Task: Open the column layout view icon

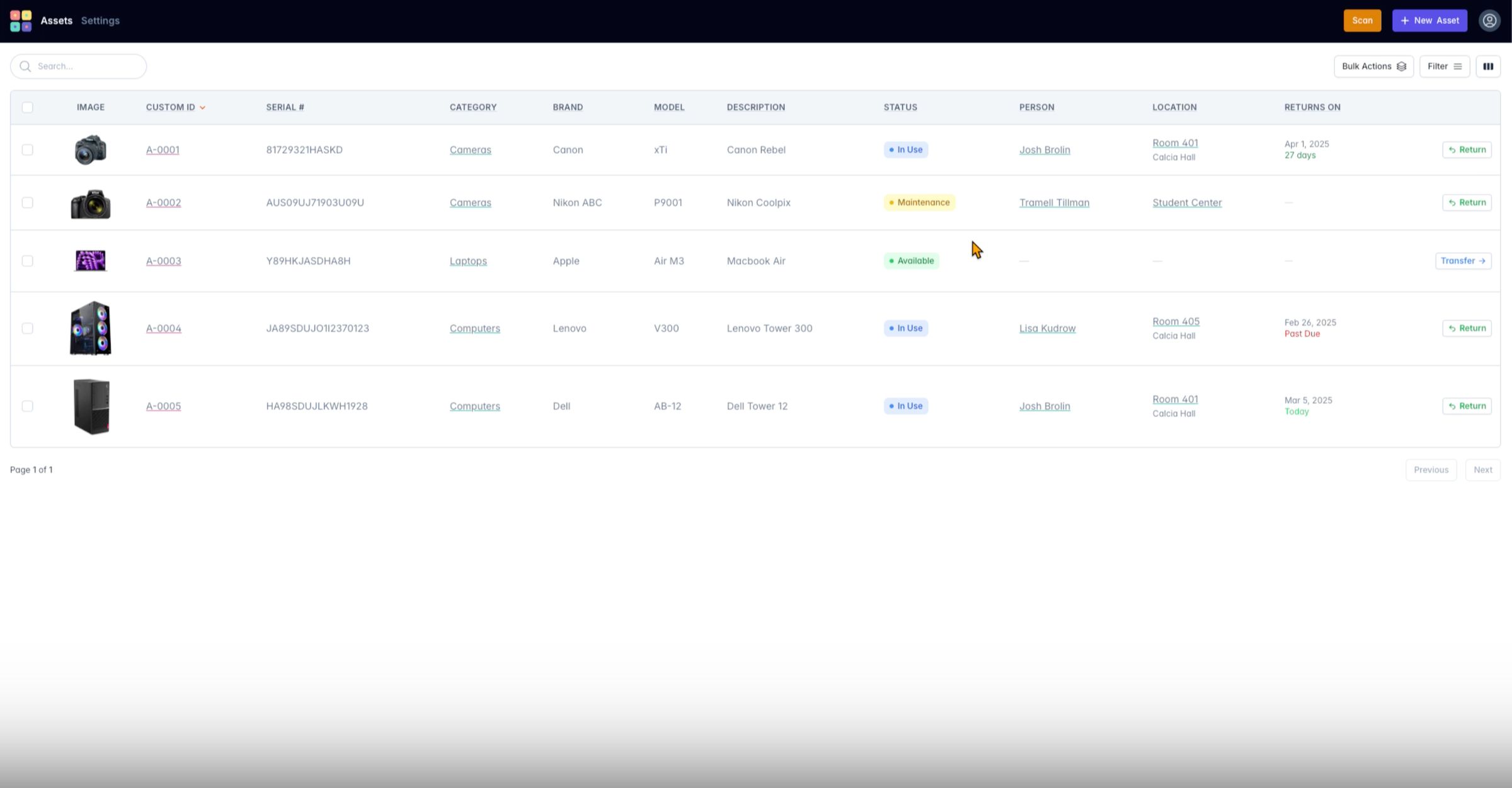Action: [x=1488, y=66]
